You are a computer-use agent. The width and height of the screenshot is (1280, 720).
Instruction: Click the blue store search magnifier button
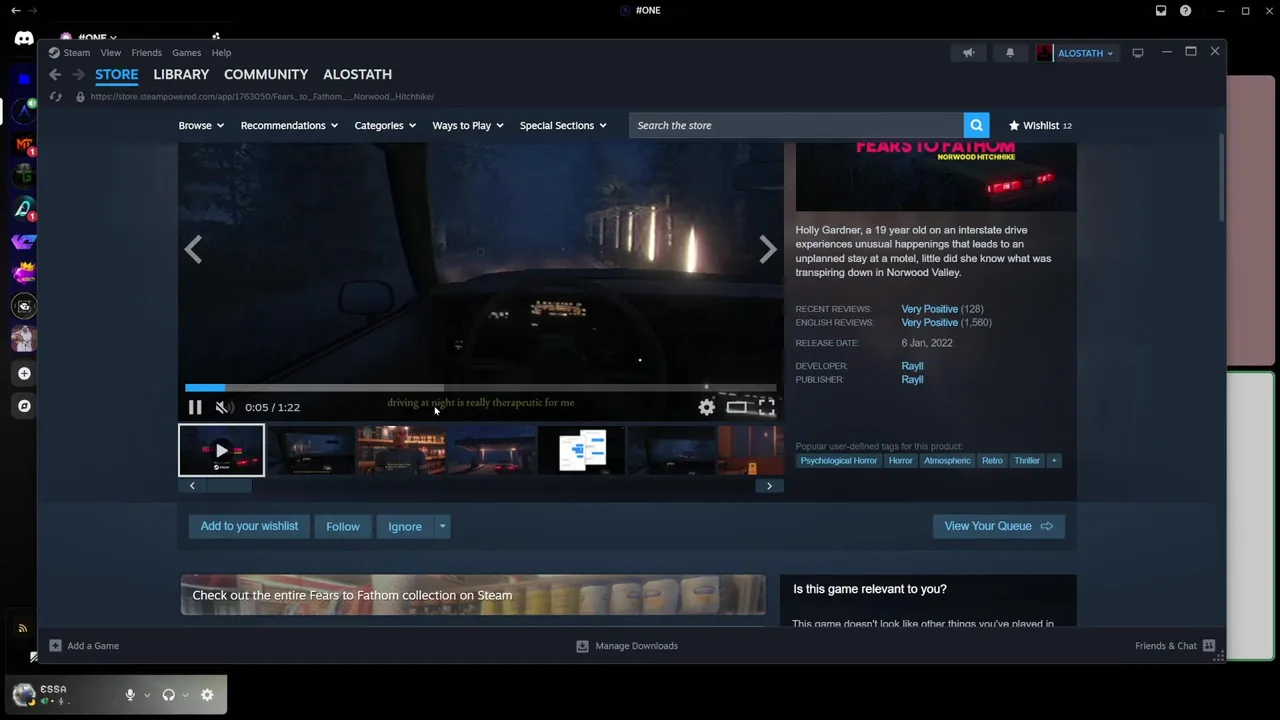[977, 125]
